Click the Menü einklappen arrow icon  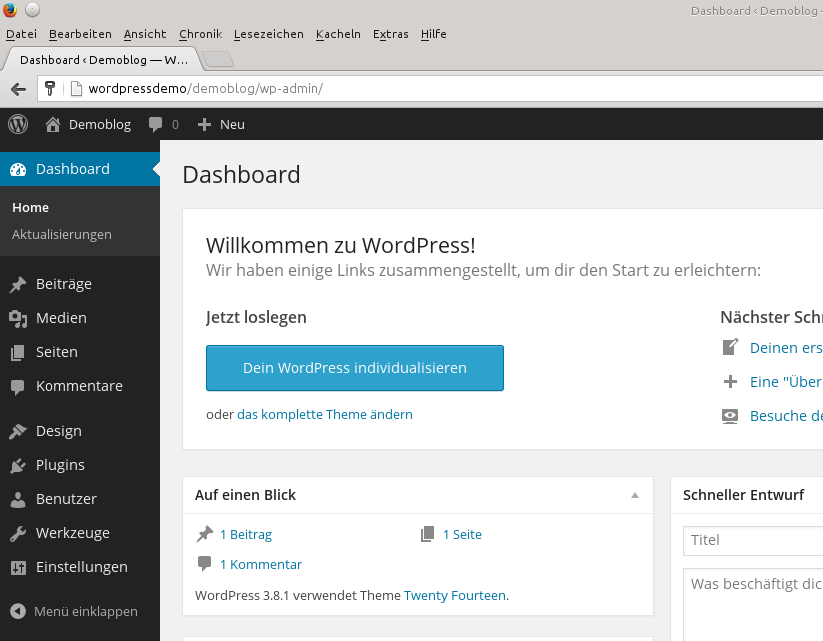(18, 611)
